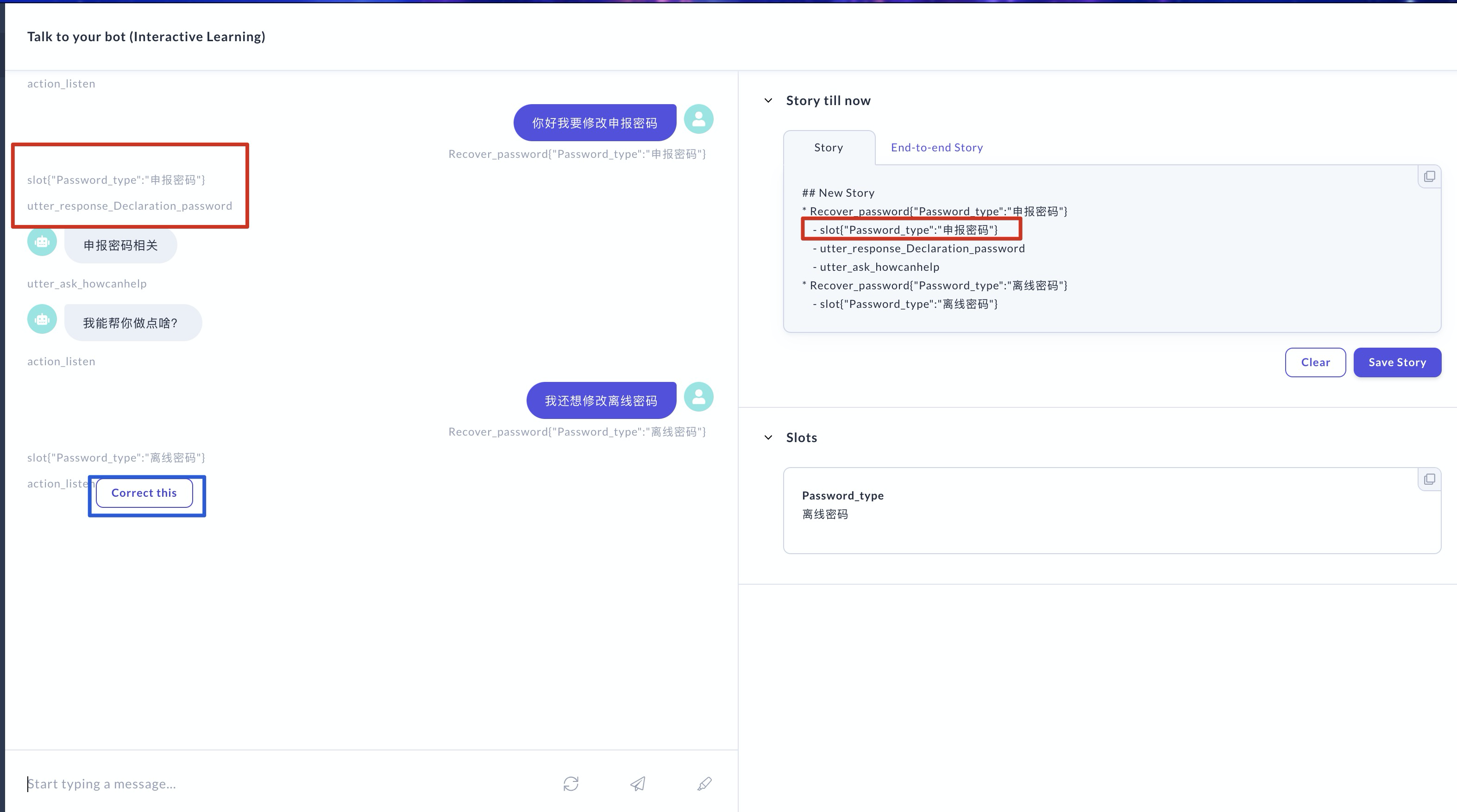Click the user avatar beside 我还想修改离线密码

point(698,397)
